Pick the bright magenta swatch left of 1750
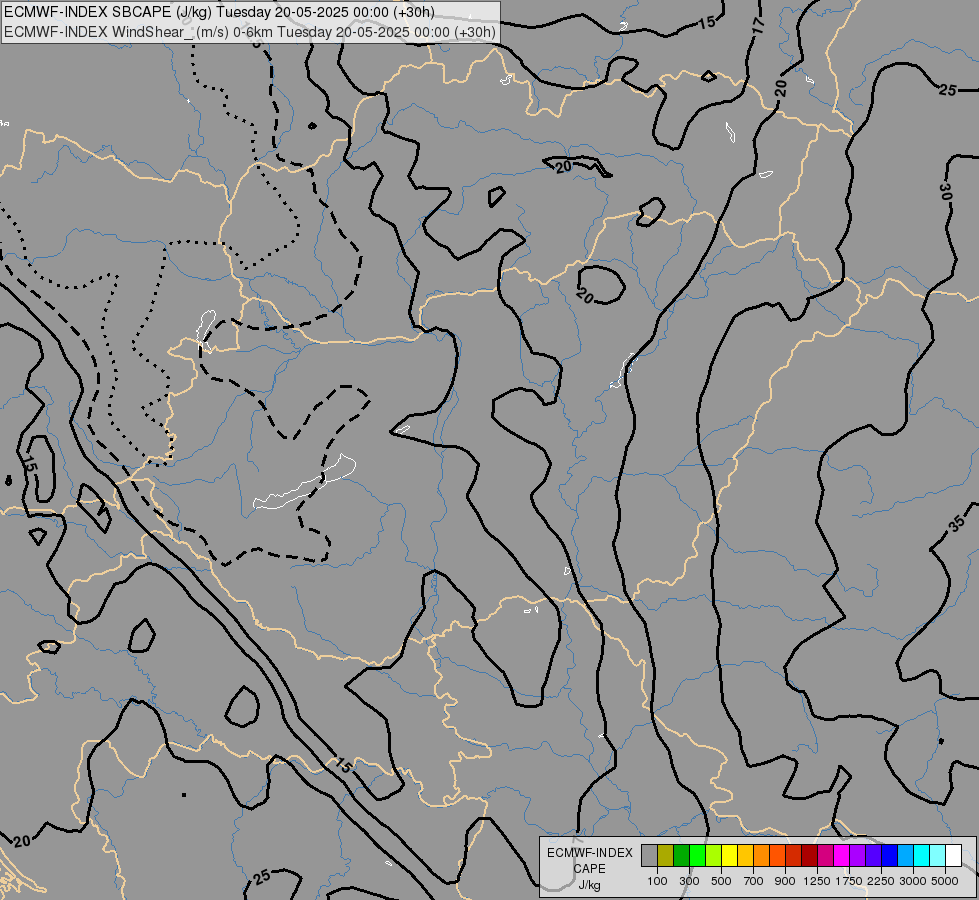The width and height of the screenshot is (979, 900). 842,855
